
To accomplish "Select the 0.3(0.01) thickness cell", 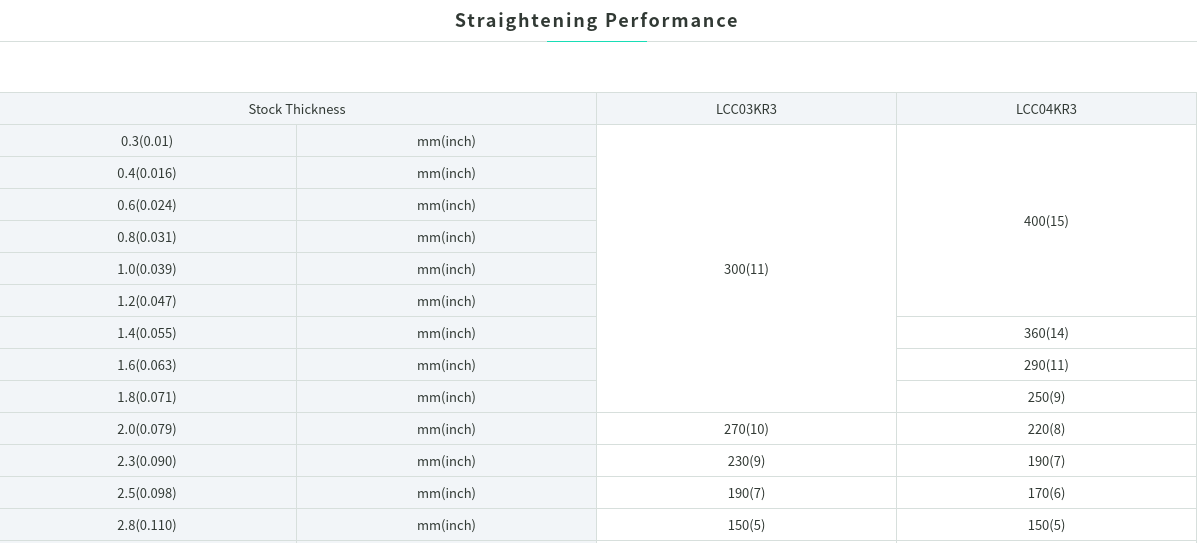I will (147, 141).
